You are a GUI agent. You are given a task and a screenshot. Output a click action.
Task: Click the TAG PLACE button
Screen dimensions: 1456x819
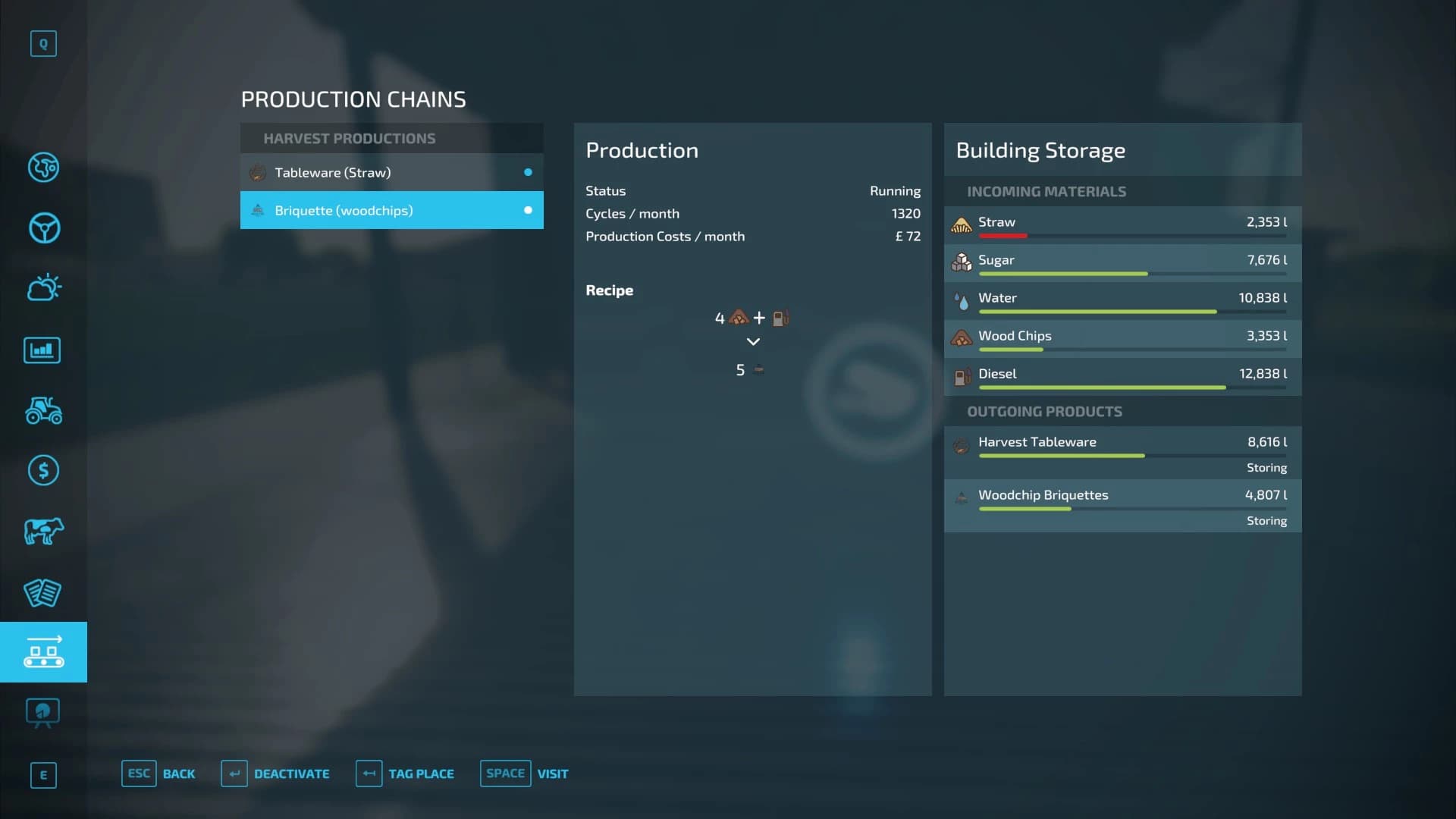click(405, 773)
